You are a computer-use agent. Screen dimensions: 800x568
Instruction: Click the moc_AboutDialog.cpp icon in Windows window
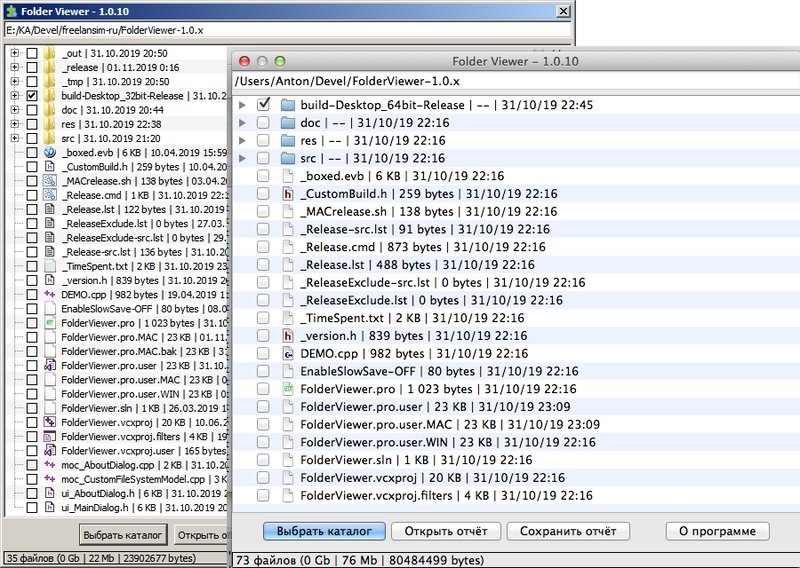coord(49,465)
